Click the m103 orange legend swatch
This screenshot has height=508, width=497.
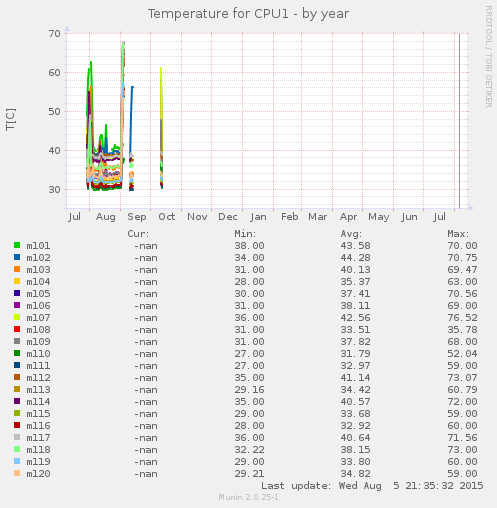(17, 269)
